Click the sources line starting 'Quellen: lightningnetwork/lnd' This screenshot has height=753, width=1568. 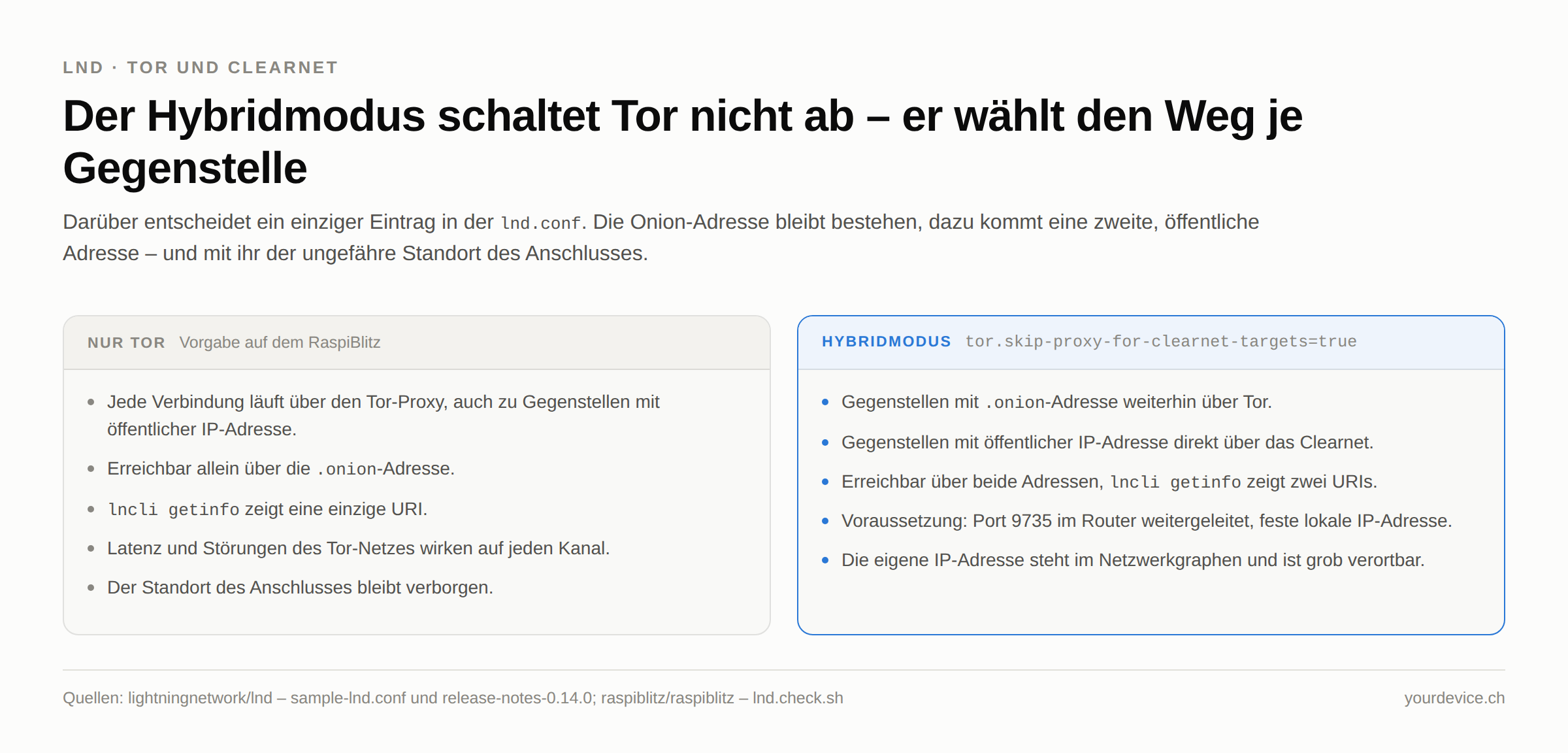453,698
